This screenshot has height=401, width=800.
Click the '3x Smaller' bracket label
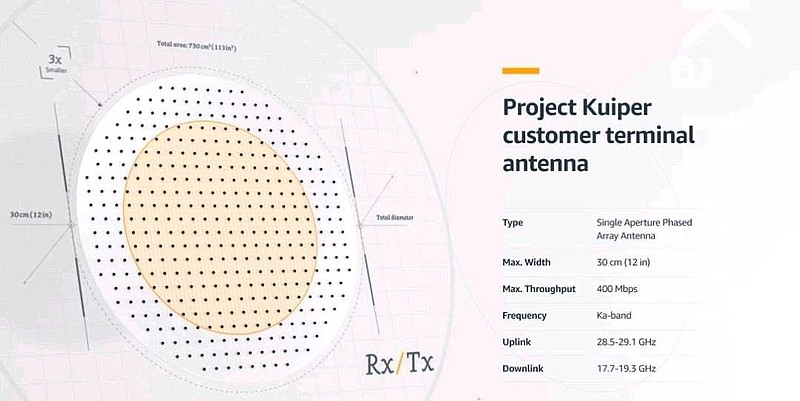point(56,63)
